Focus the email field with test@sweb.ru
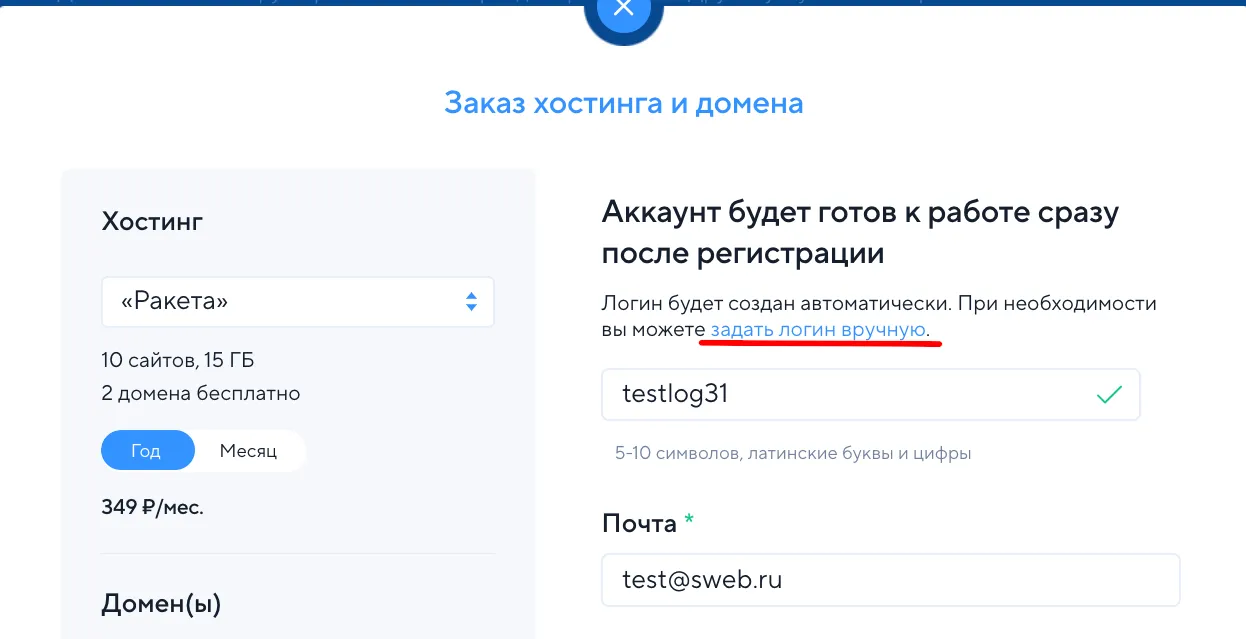This screenshot has height=639, width=1246. [x=890, y=580]
